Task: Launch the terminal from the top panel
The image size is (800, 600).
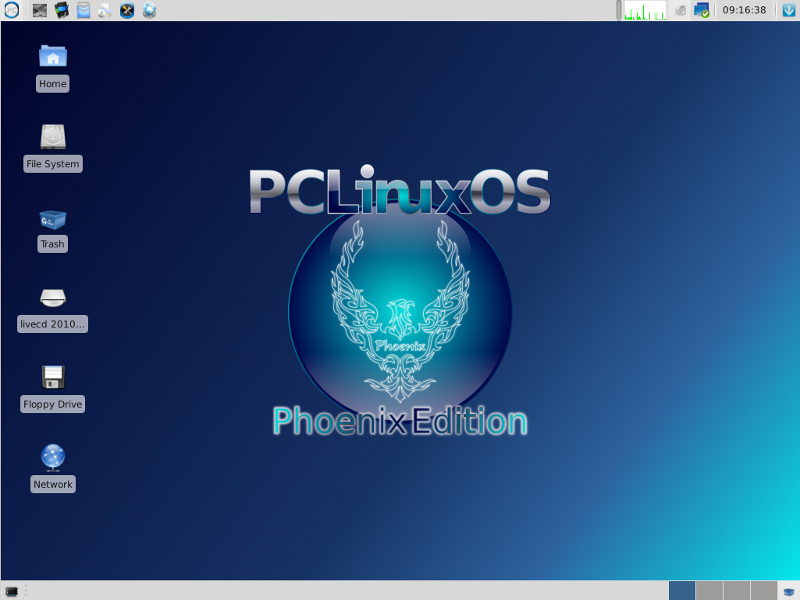Action: [x=40, y=11]
